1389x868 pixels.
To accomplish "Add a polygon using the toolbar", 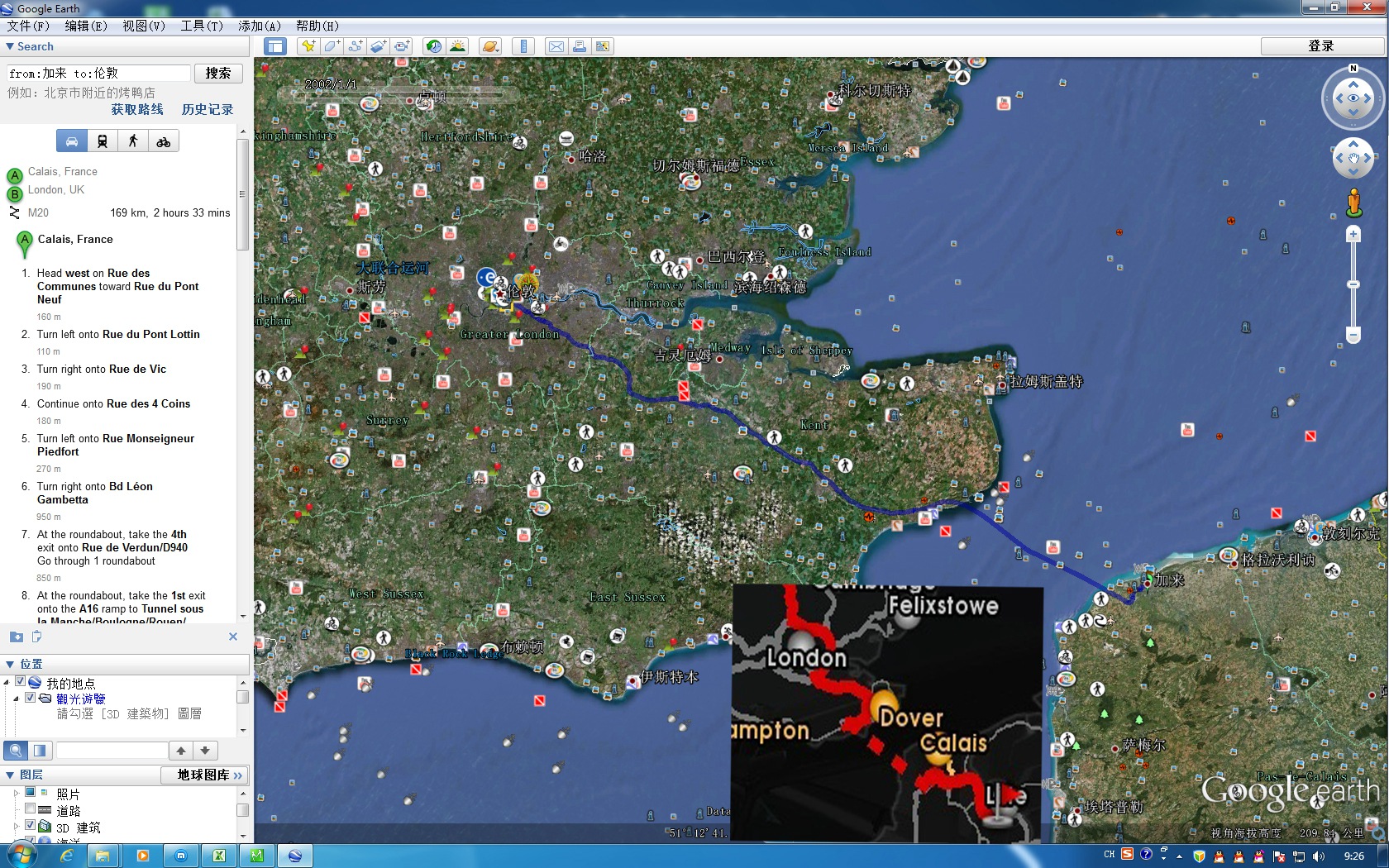I will click(x=332, y=46).
